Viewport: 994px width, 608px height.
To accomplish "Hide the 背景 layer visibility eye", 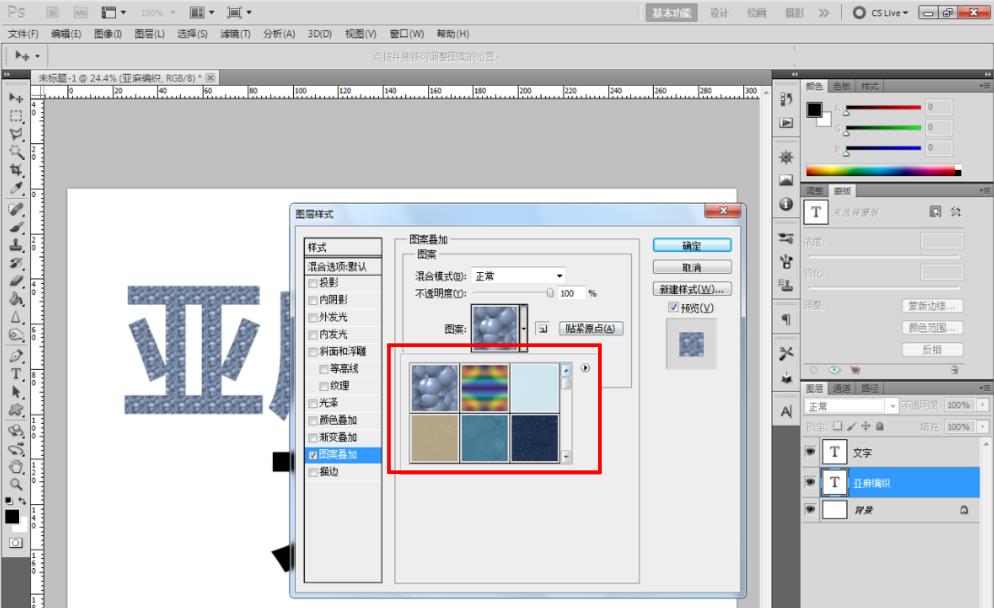I will coord(811,510).
